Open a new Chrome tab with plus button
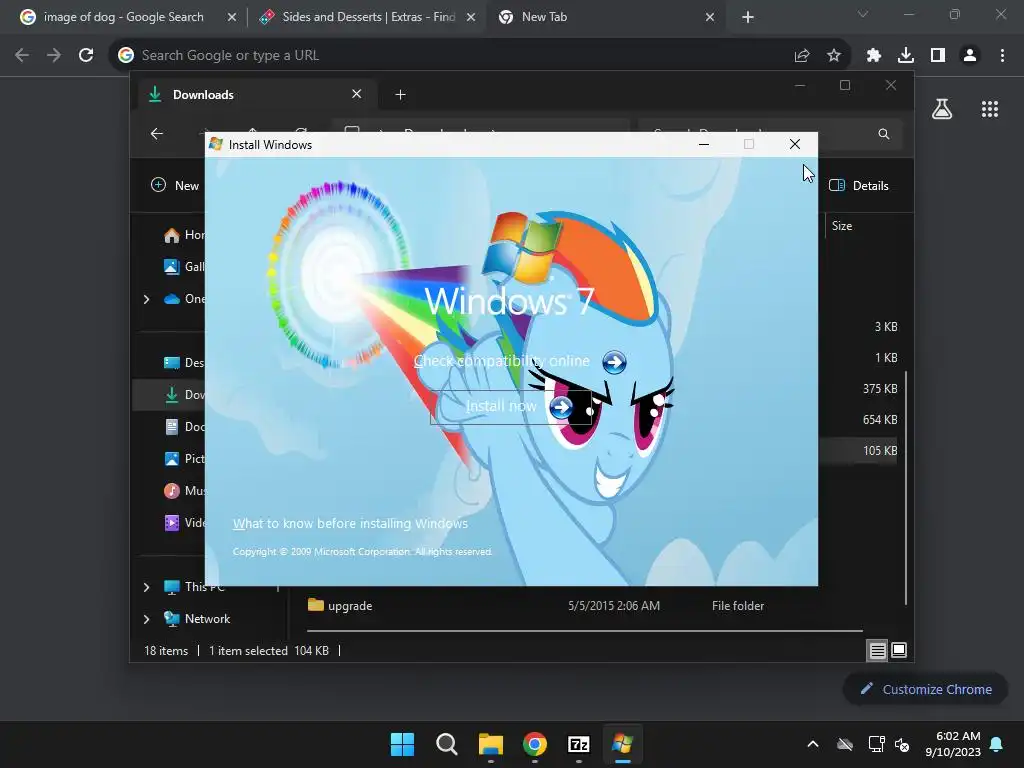This screenshot has height=768, width=1024. click(748, 18)
